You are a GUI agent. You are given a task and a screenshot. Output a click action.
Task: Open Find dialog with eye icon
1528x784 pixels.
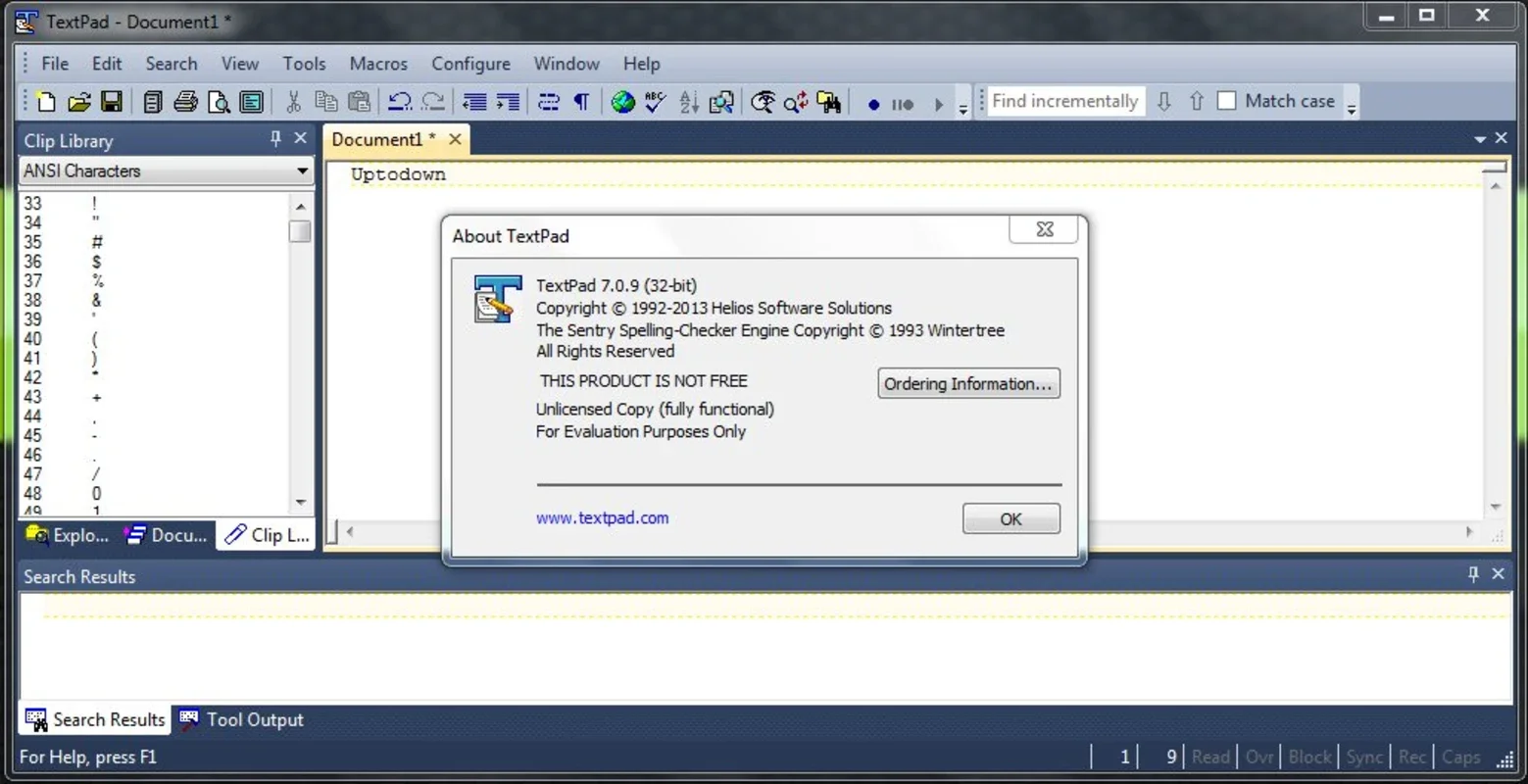[763, 102]
